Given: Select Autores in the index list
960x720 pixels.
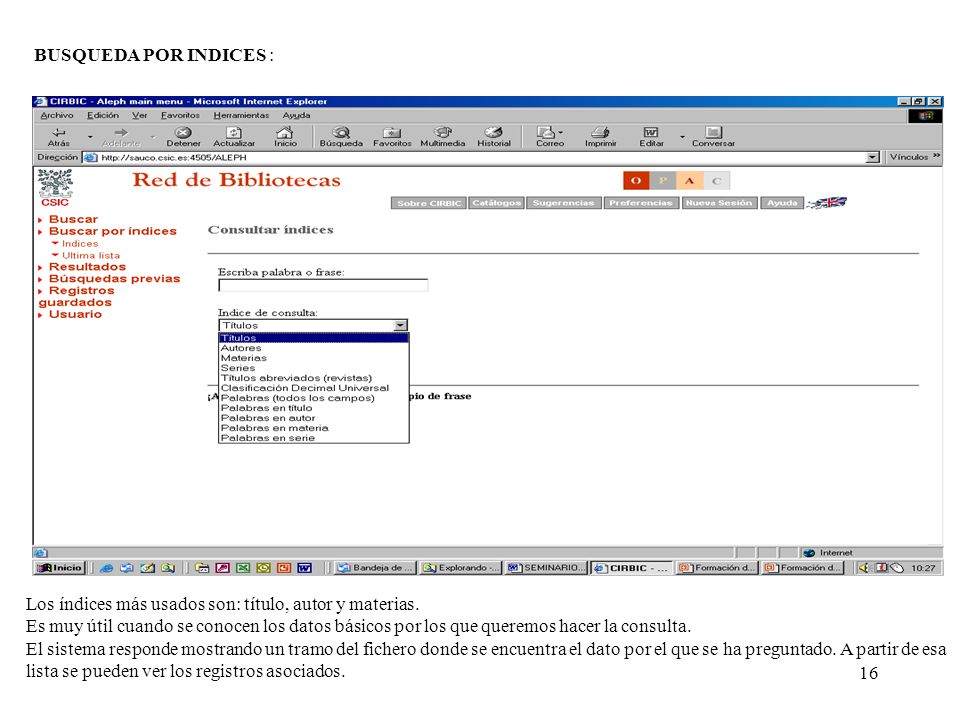Looking at the screenshot, I should pyautogui.click(x=313, y=348).
